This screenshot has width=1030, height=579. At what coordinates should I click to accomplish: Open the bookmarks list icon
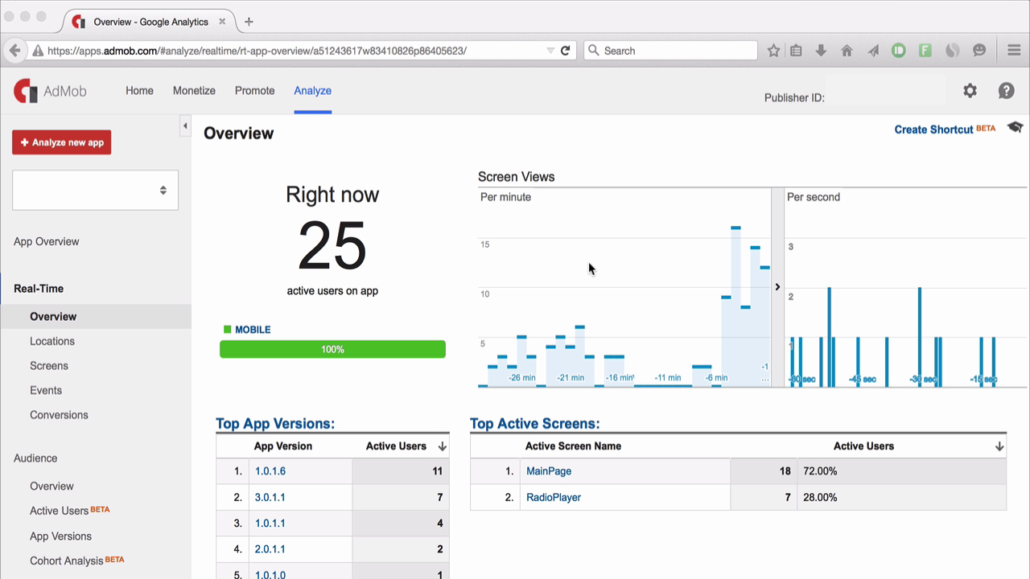tap(796, 51)
